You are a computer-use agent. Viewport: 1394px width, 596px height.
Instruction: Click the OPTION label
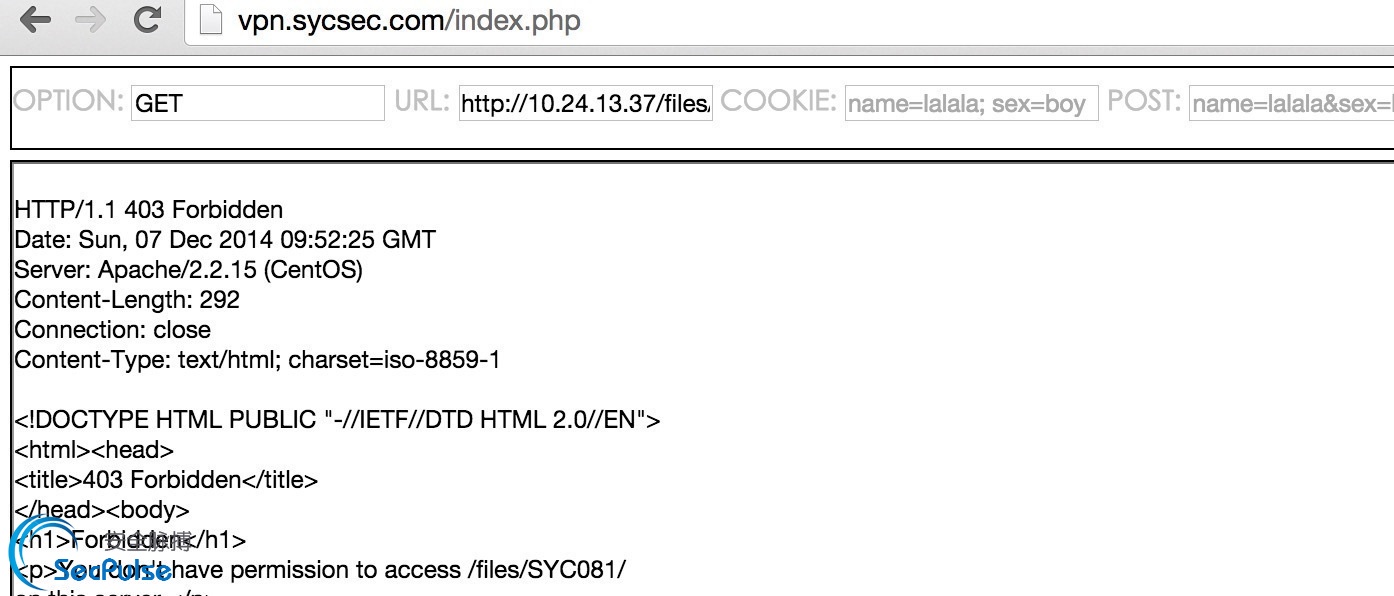69,101
